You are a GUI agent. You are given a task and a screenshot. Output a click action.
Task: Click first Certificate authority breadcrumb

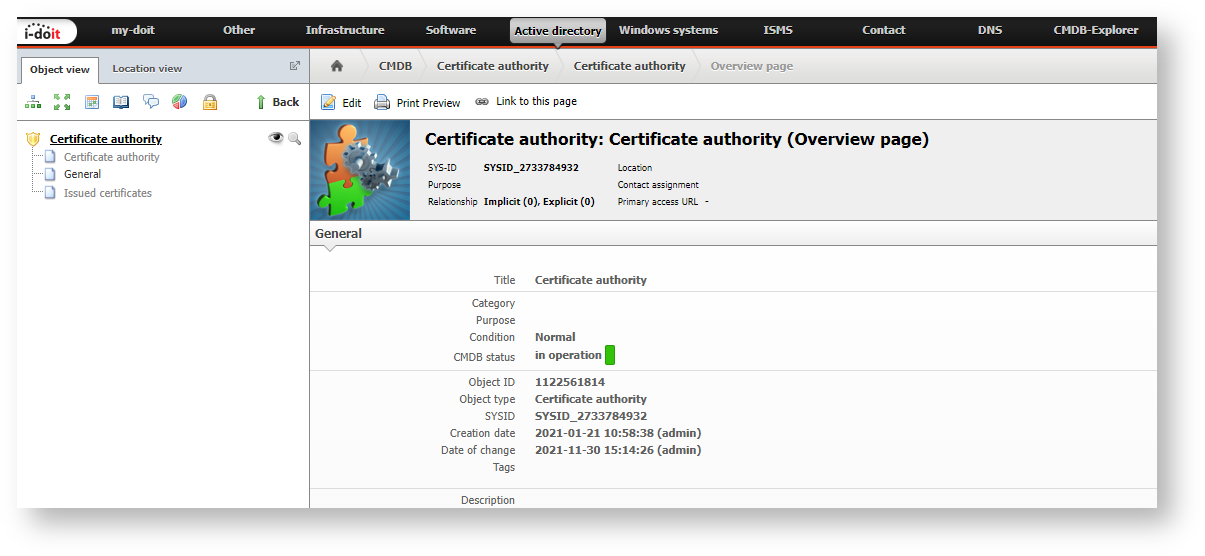coord(493,66)
